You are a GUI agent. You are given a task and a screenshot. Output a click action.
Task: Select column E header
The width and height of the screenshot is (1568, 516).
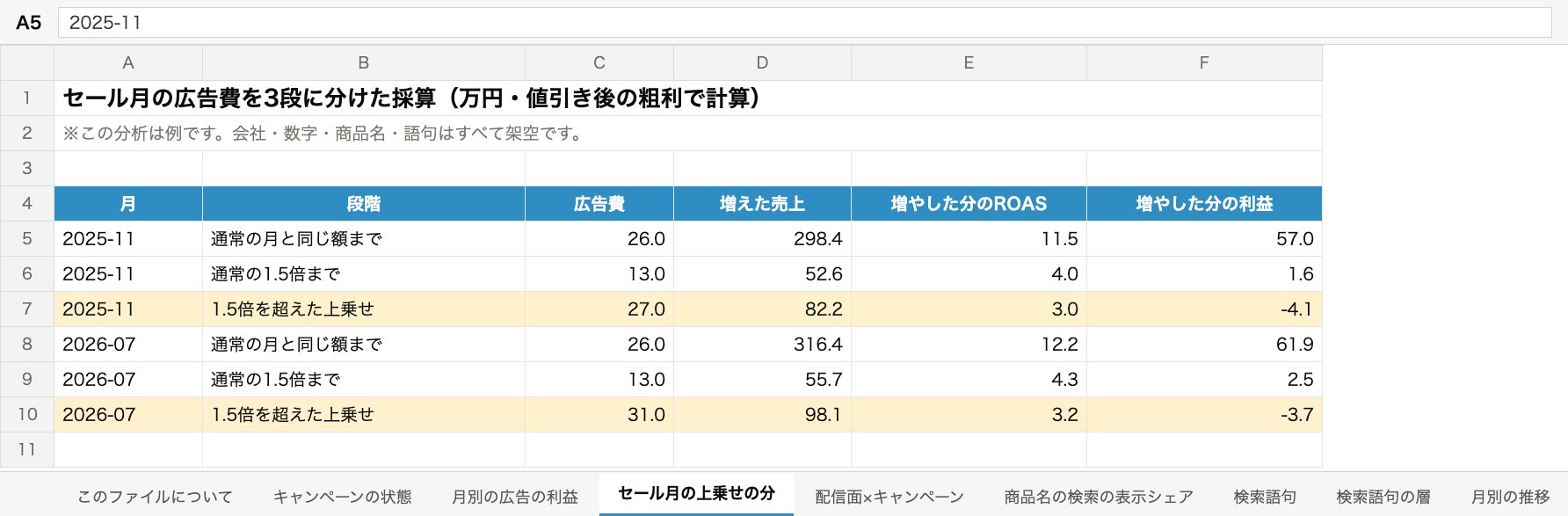969,63
